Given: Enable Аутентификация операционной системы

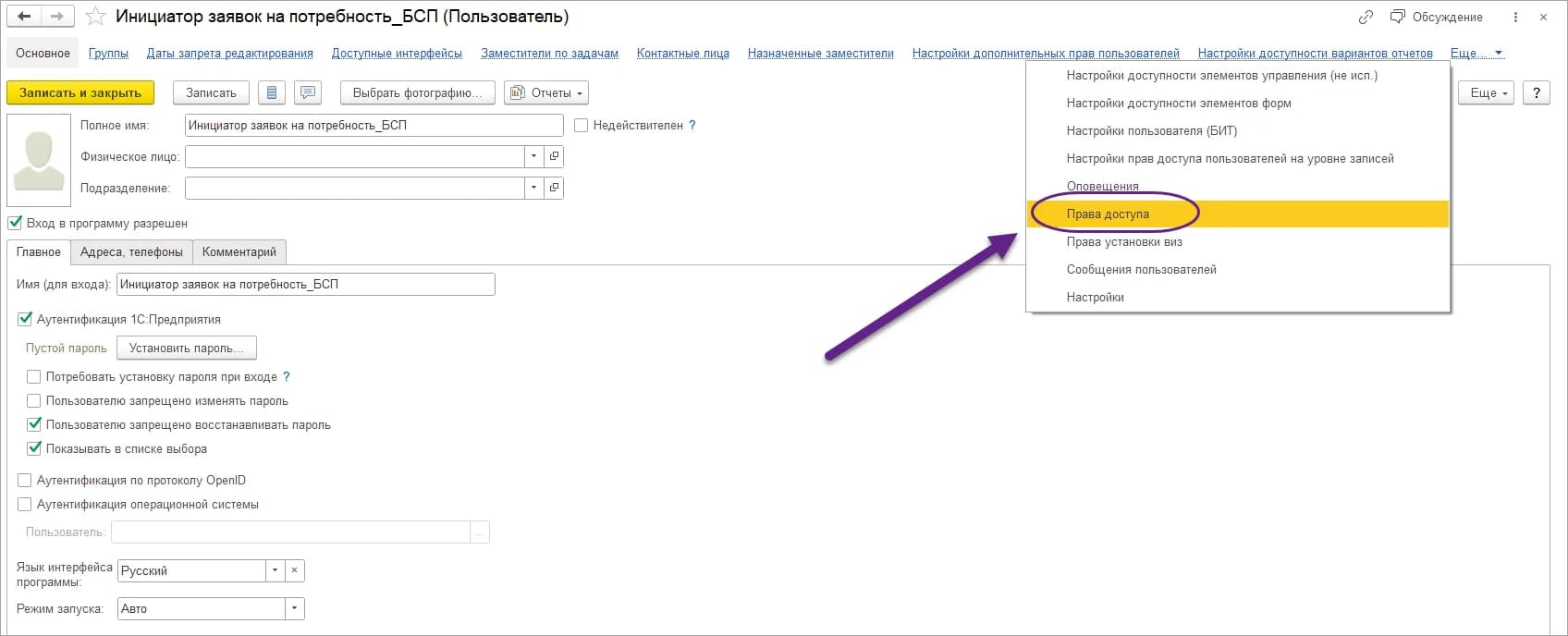Looking at the screenshot, I should point(25,504).
